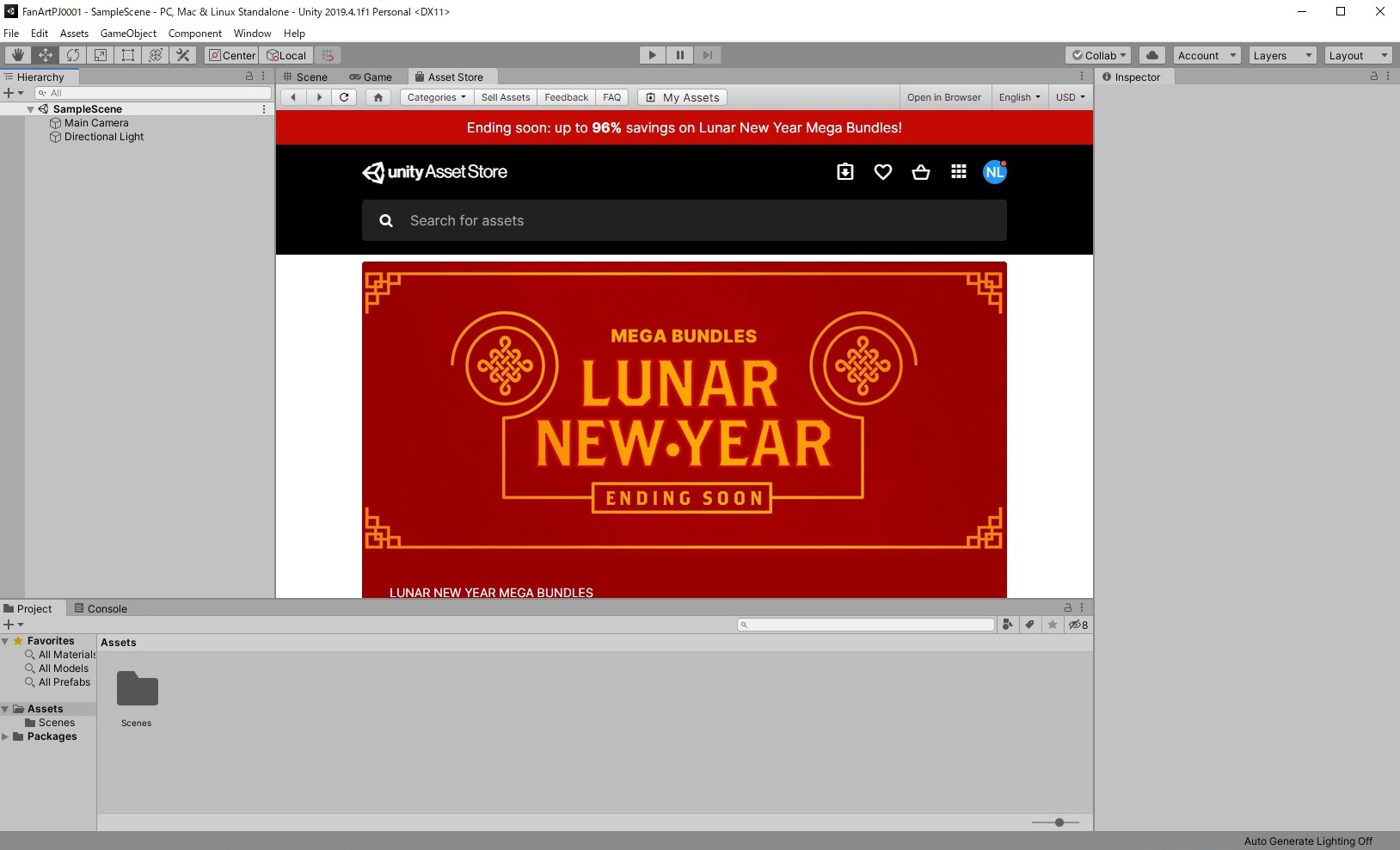Select the Move tool
The width and height of the screenshot is (1400, 850).
point(45,55)
